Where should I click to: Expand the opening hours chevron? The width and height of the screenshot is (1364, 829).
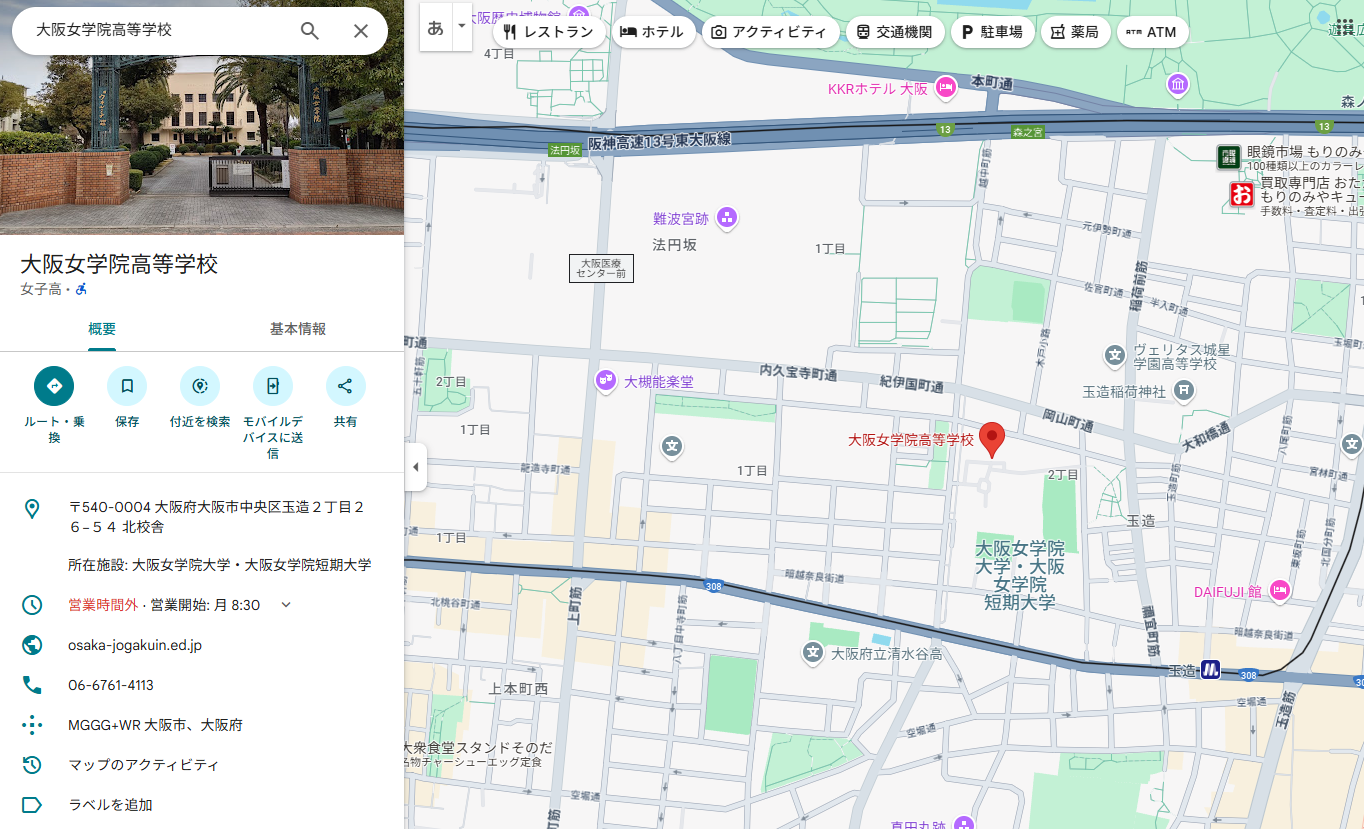(x=286, y=605)
